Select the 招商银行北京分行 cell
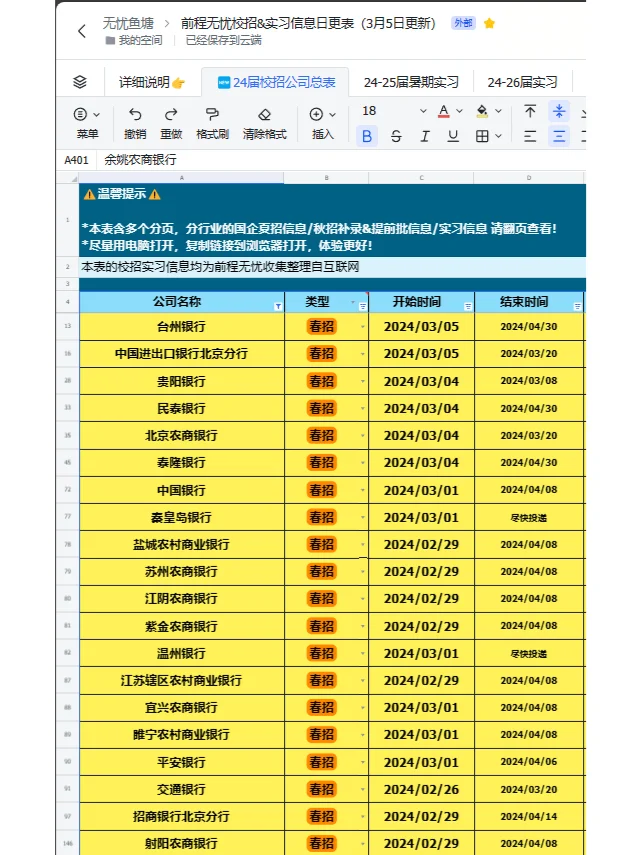This screenshot has width=641, height=855. click(x=182, y=816)
